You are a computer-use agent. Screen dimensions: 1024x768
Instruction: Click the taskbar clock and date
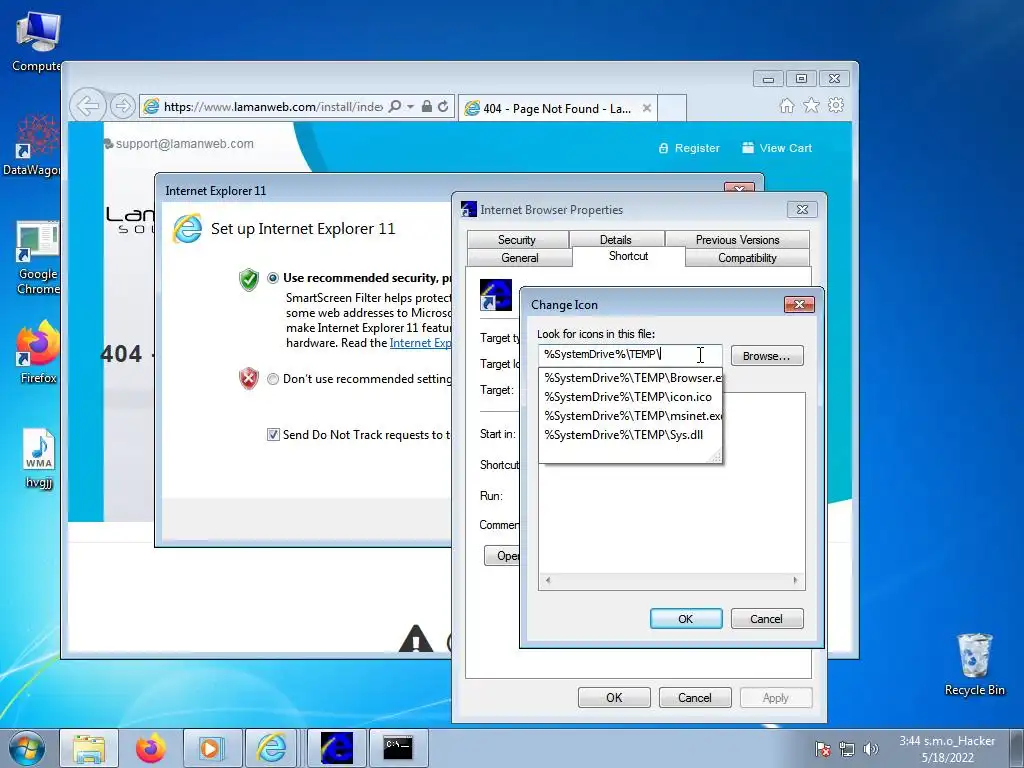[947, 749]
